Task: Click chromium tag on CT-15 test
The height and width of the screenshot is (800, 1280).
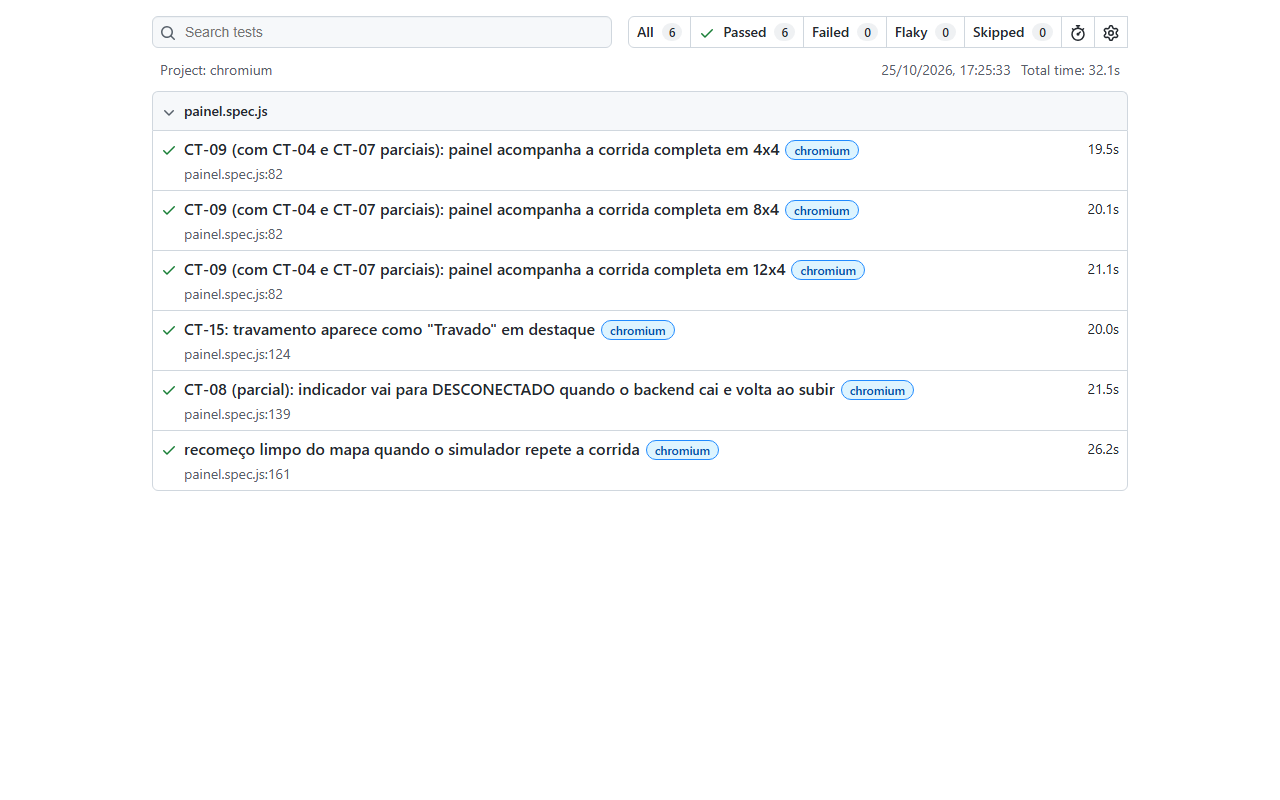Action: click(638, 331)
